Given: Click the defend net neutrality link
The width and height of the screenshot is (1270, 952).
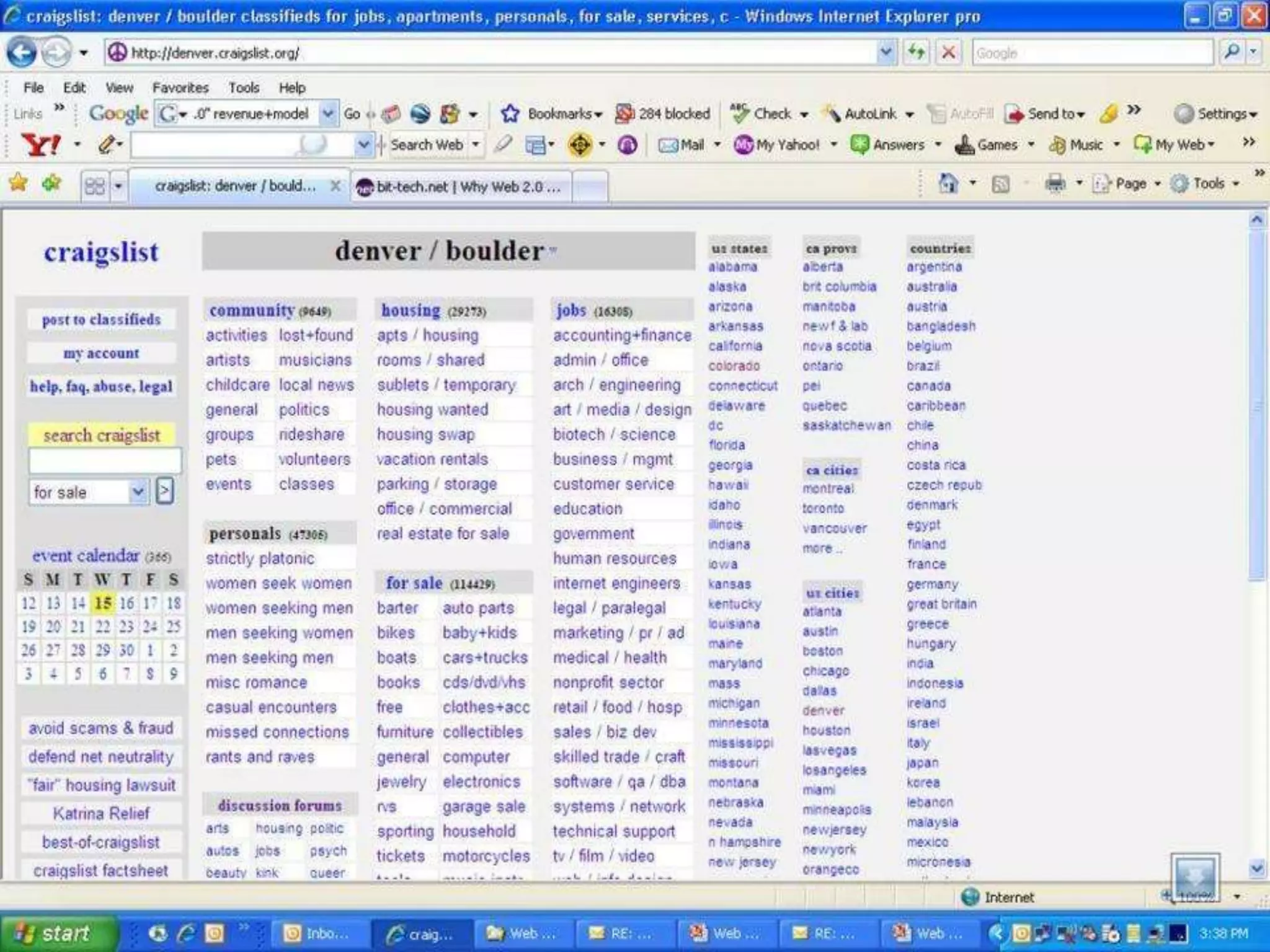Looking at the screenshot, I should click(x=101, y=757).
